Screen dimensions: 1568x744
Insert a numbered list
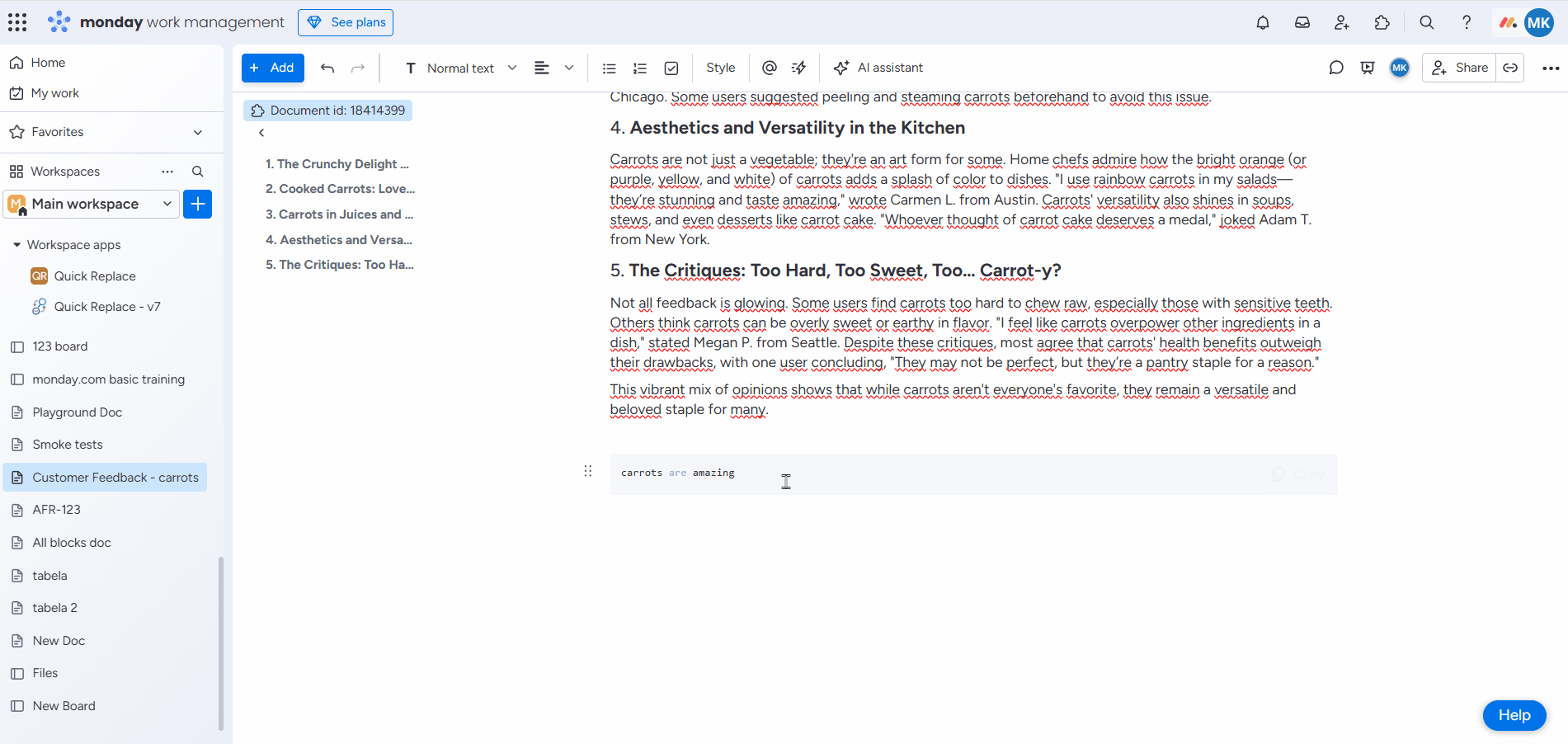(640, 68)
